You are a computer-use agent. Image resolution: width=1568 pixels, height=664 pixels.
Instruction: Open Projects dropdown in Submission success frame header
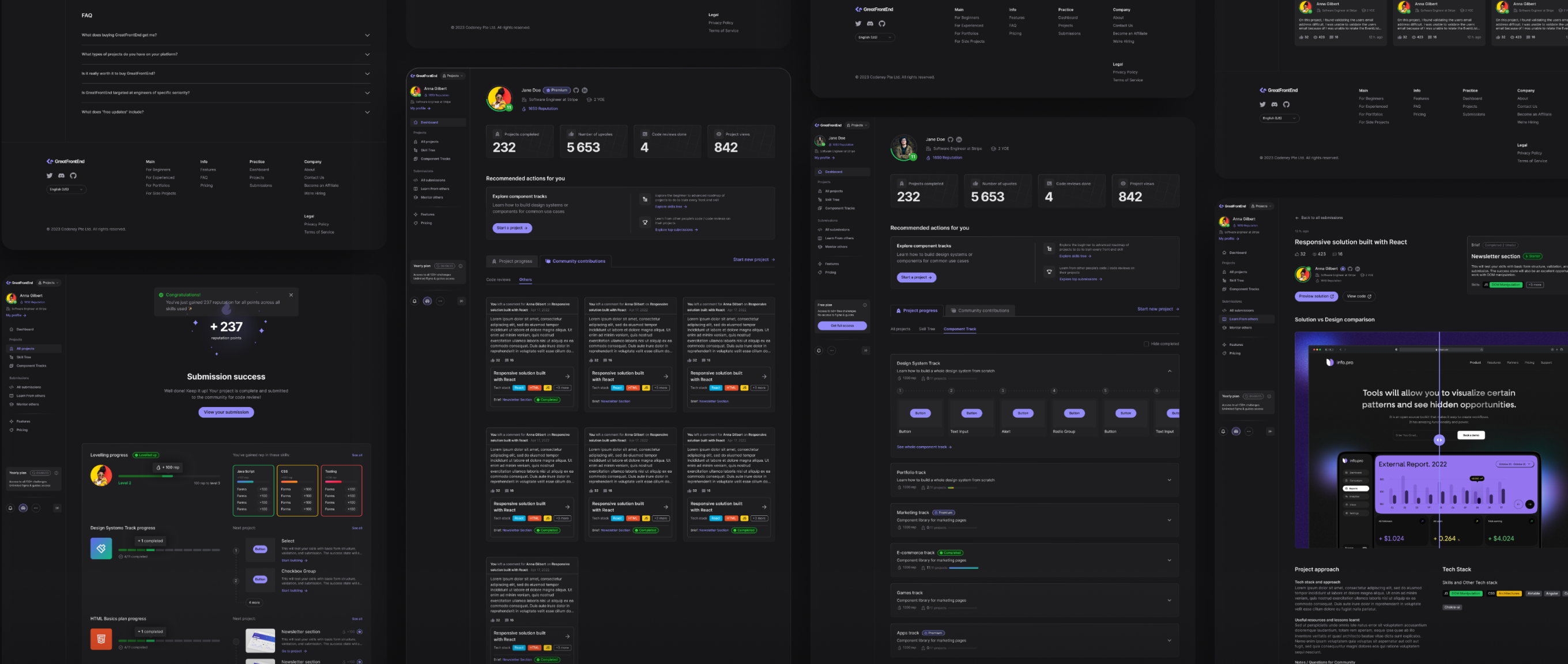(x=50, y=282)
